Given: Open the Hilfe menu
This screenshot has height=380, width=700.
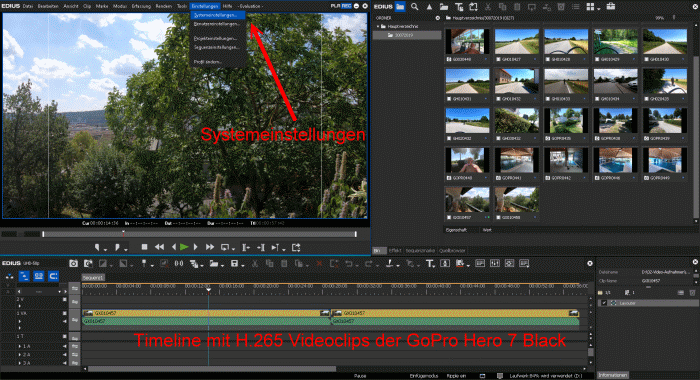Looking at the screenshot, I should (227, 6).
